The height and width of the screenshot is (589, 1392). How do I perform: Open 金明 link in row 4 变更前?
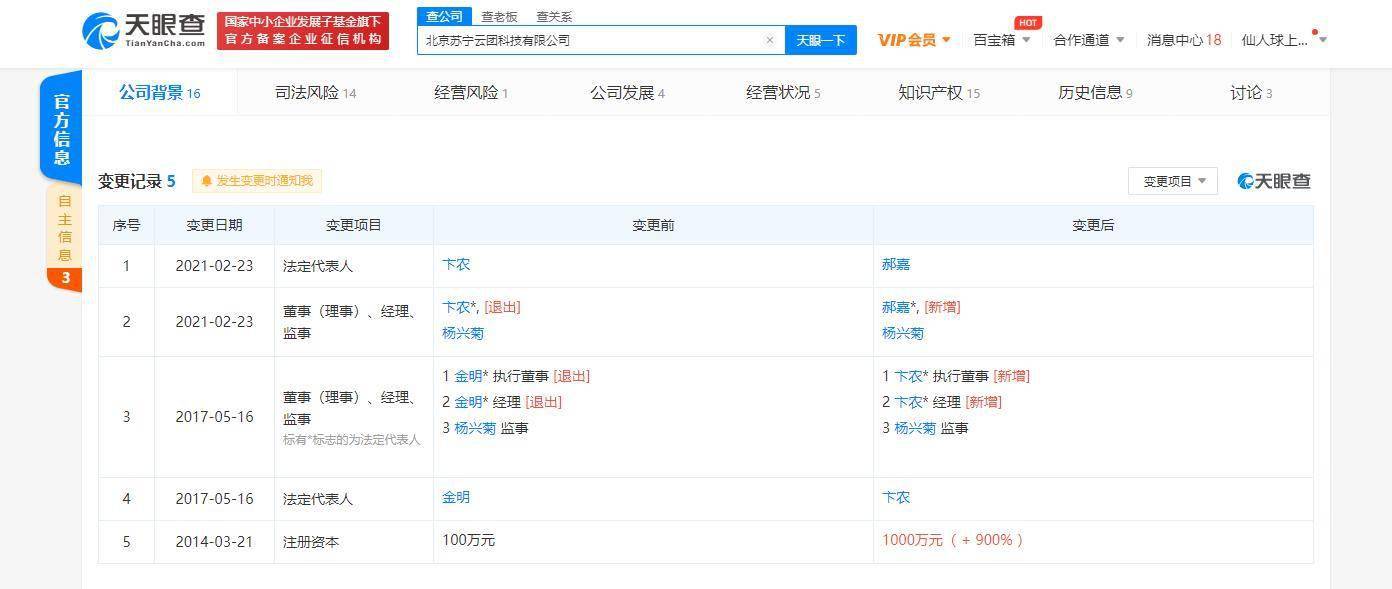tap(456, 497)
